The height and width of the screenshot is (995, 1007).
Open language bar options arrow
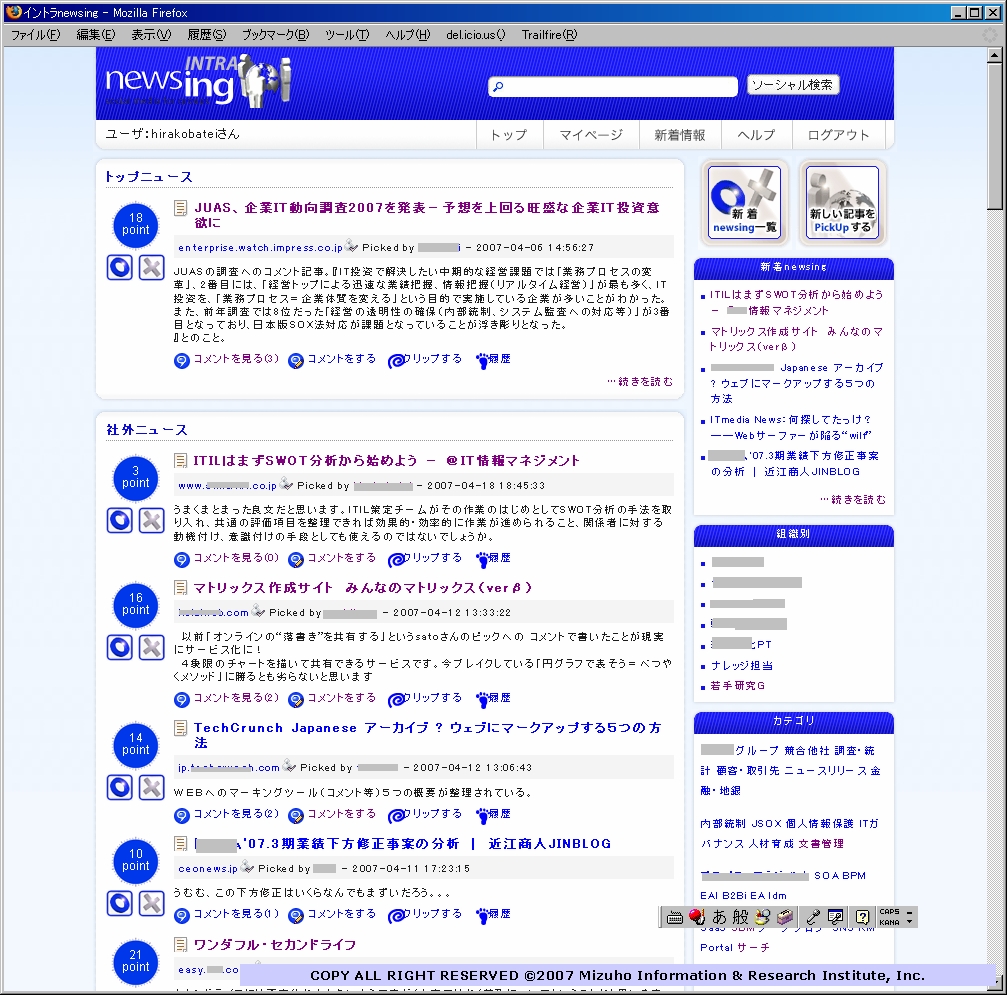909,922
